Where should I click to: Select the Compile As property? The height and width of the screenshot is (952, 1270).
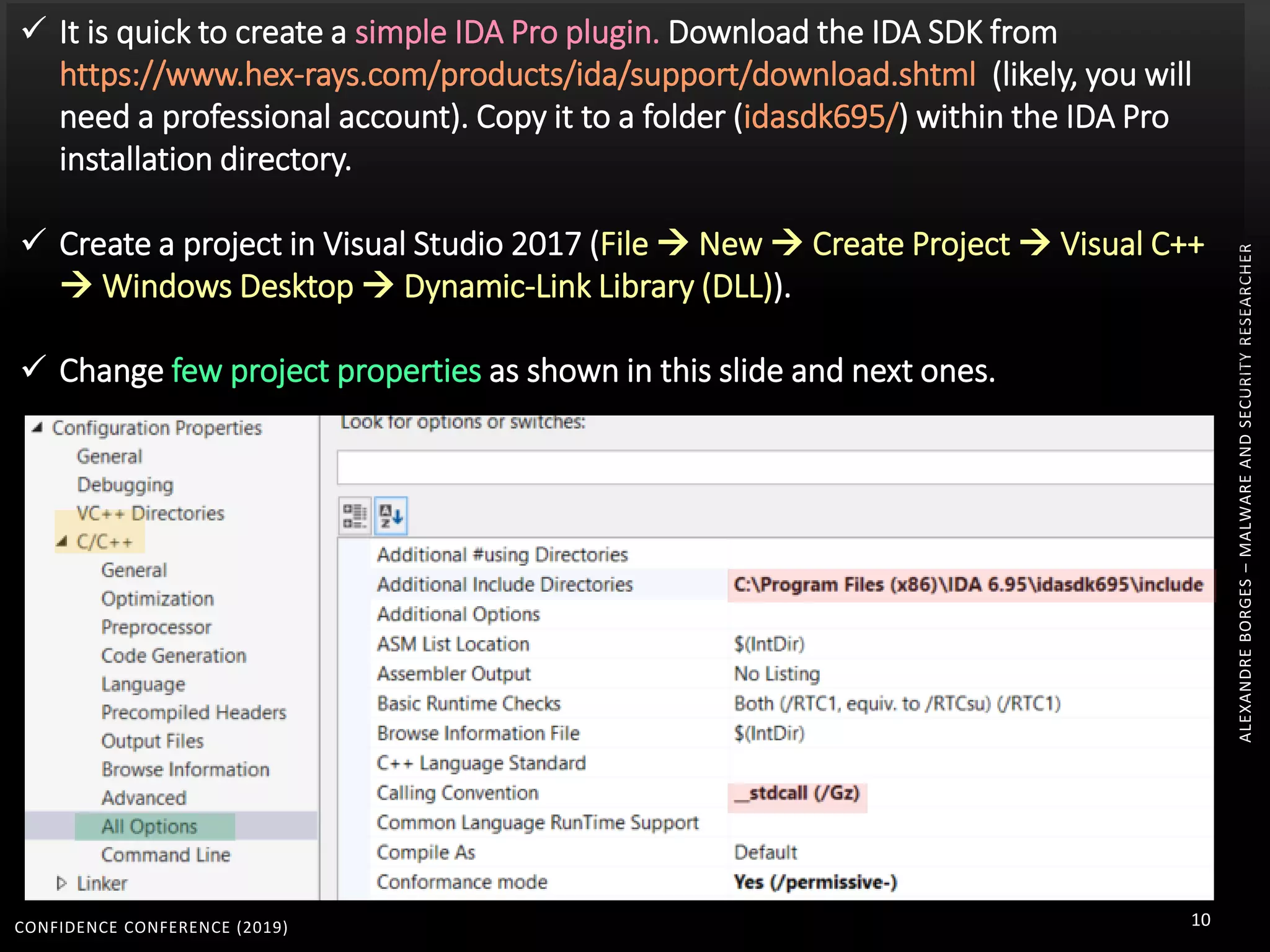click(426, 852)
